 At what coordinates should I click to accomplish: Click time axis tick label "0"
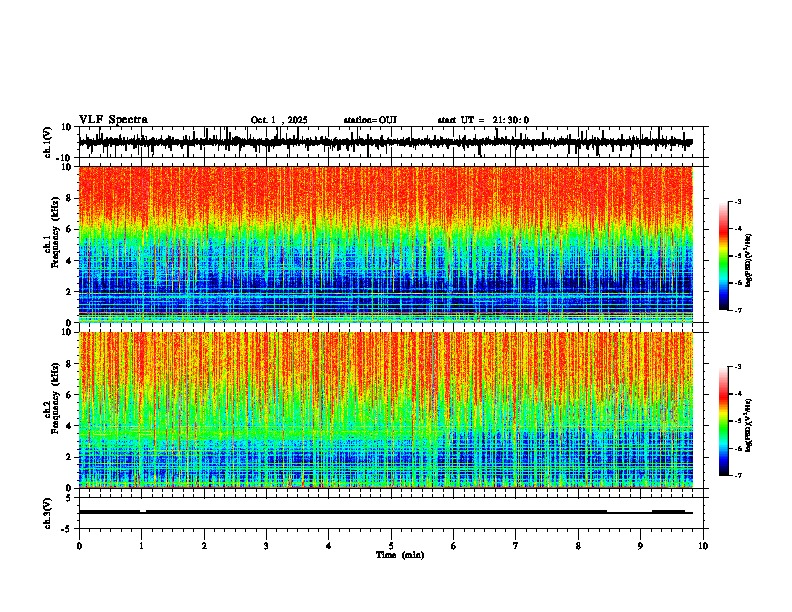coord(79,546)
